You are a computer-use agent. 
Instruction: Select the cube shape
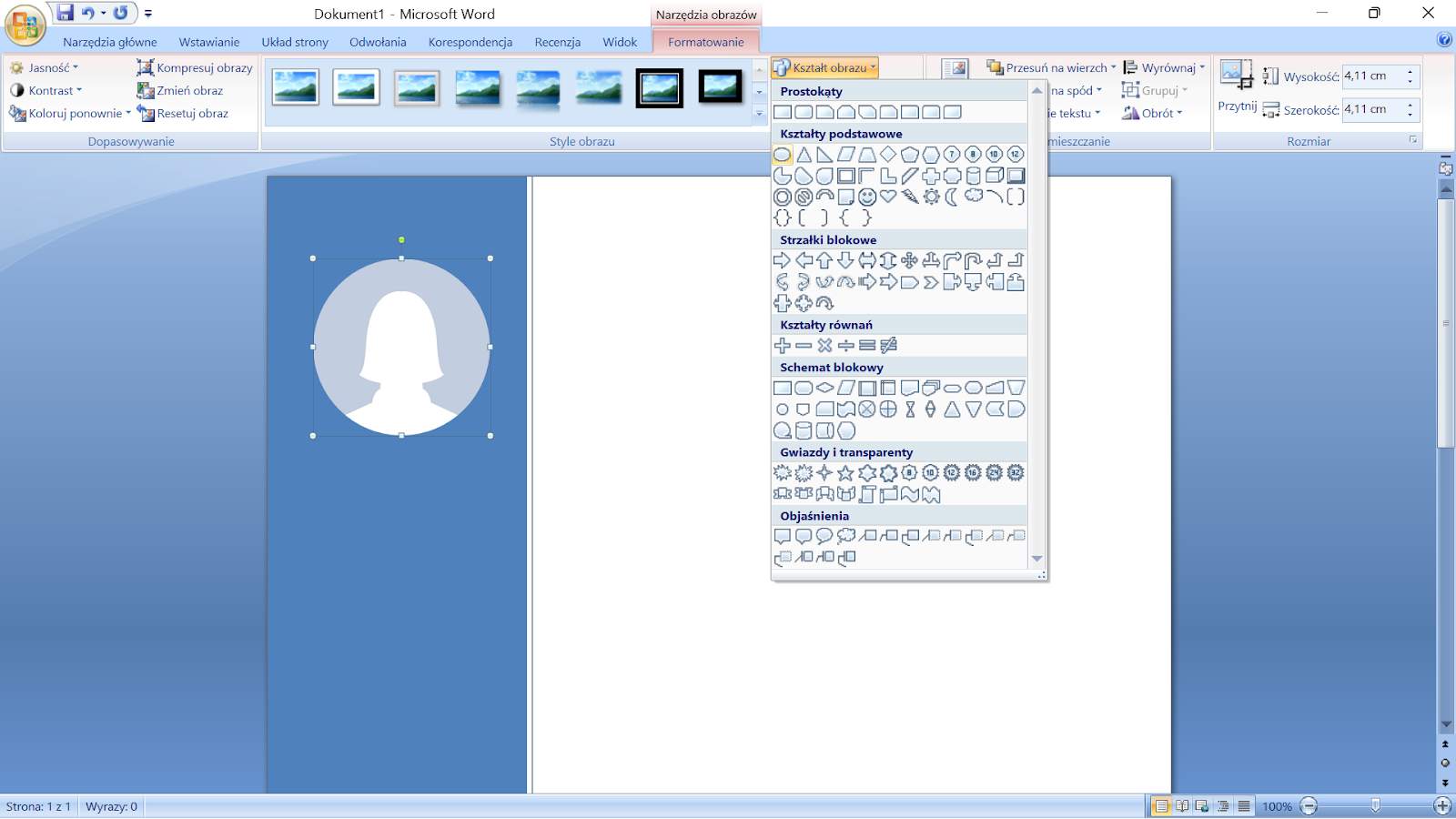pos(995,176)
